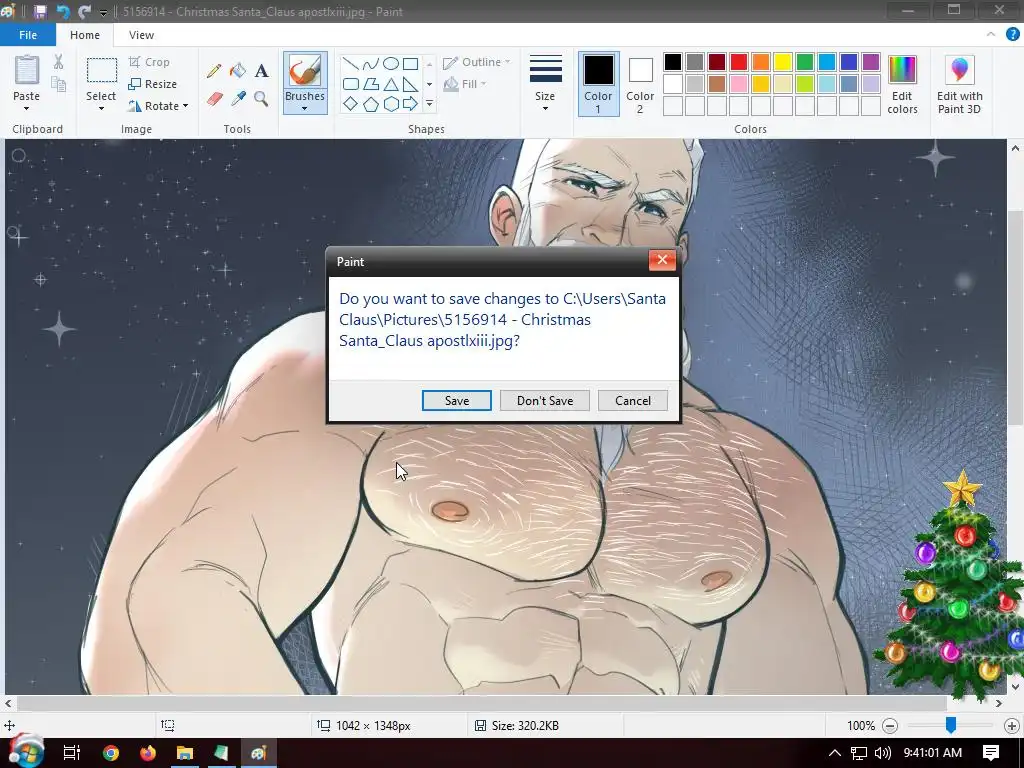Collapse the ribbon with the chevron

pyautogui.click(x=991, y=35)
